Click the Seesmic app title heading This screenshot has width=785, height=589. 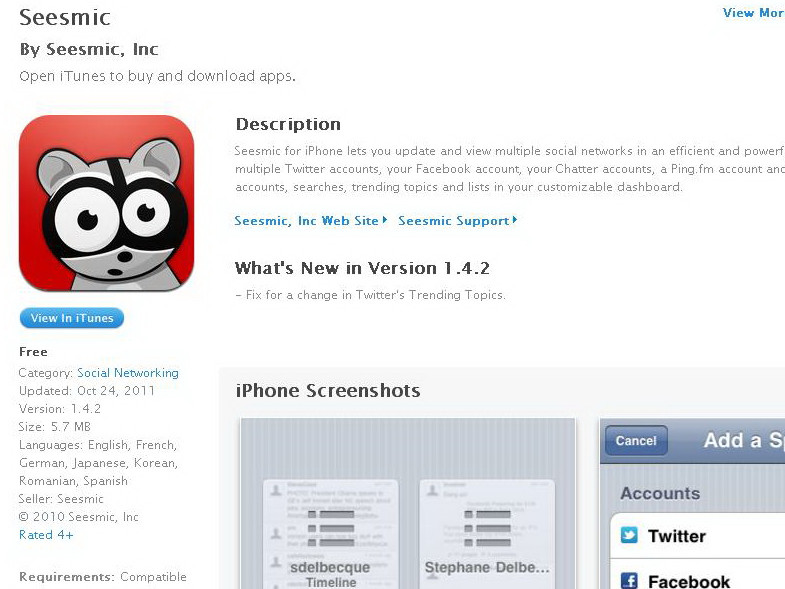(65, 18)
